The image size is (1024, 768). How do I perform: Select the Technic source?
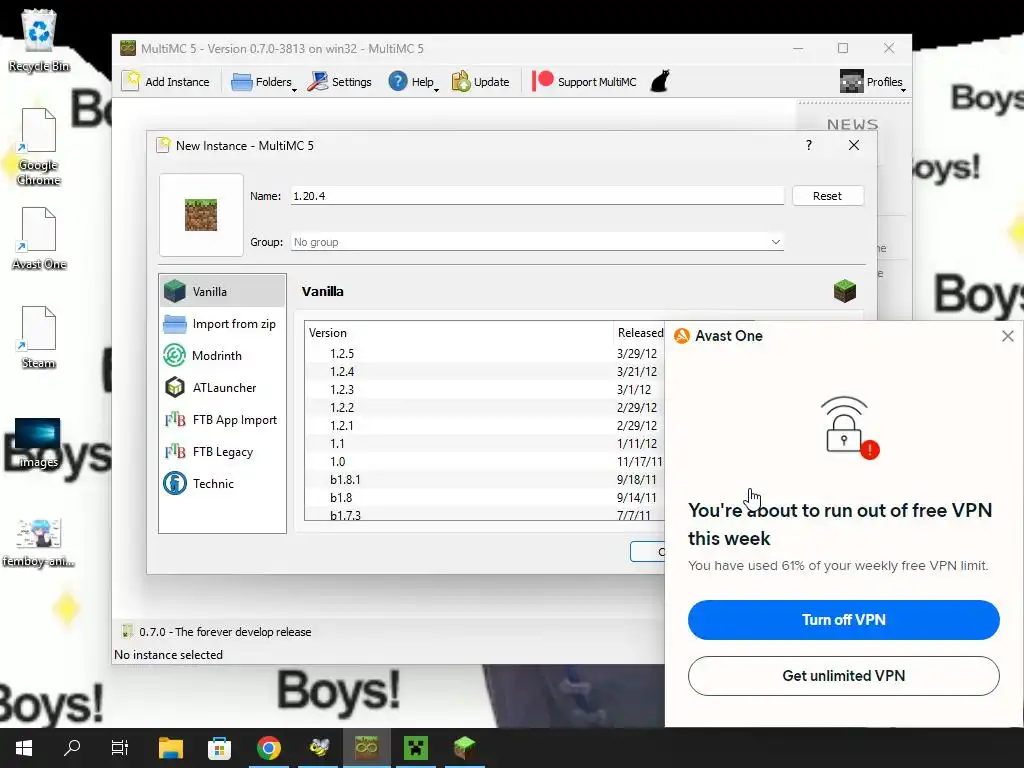(x=222, y=484)
